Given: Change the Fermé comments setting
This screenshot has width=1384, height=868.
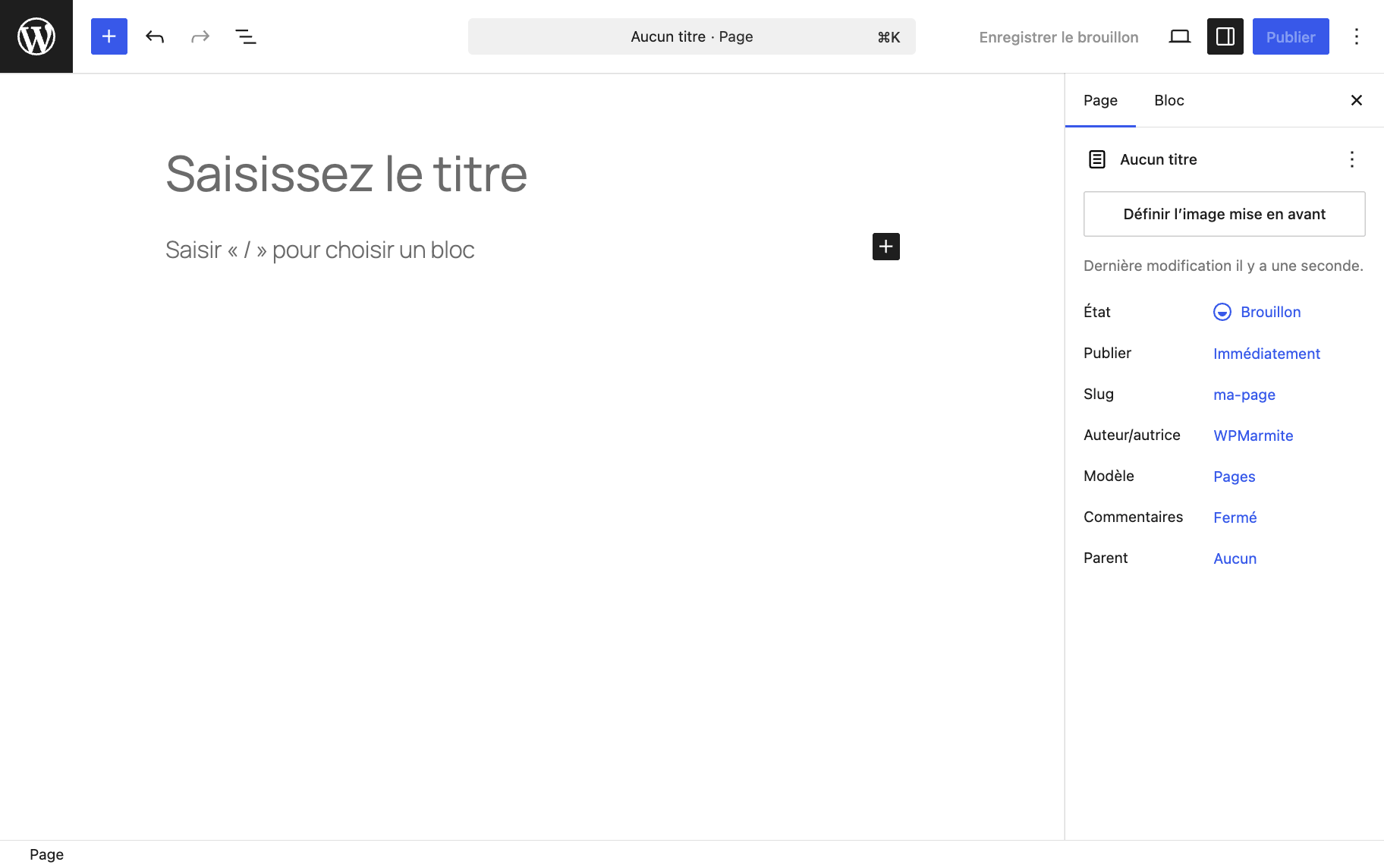Looking at the screenshot, I should [1235, 517].
